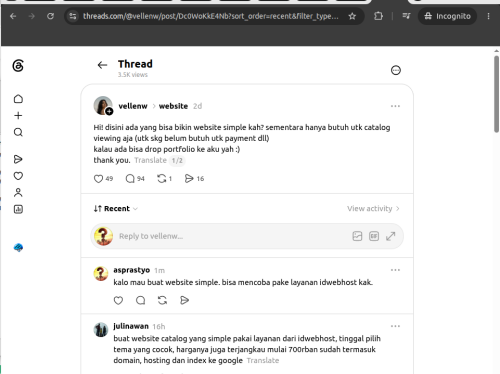Click asprastyo's avatar thumbnail

[101, 274]
